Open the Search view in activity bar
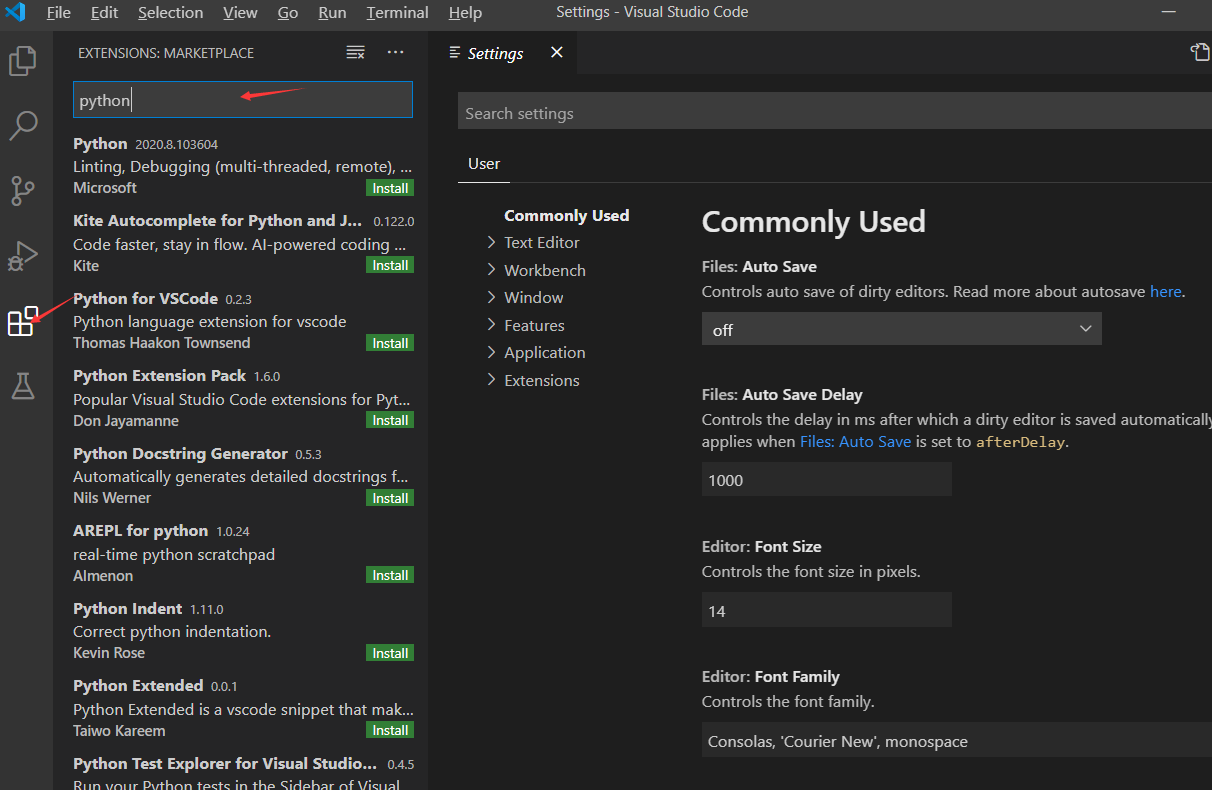Viewport: 1212px width, 790px height. click(x=23, y=125)
